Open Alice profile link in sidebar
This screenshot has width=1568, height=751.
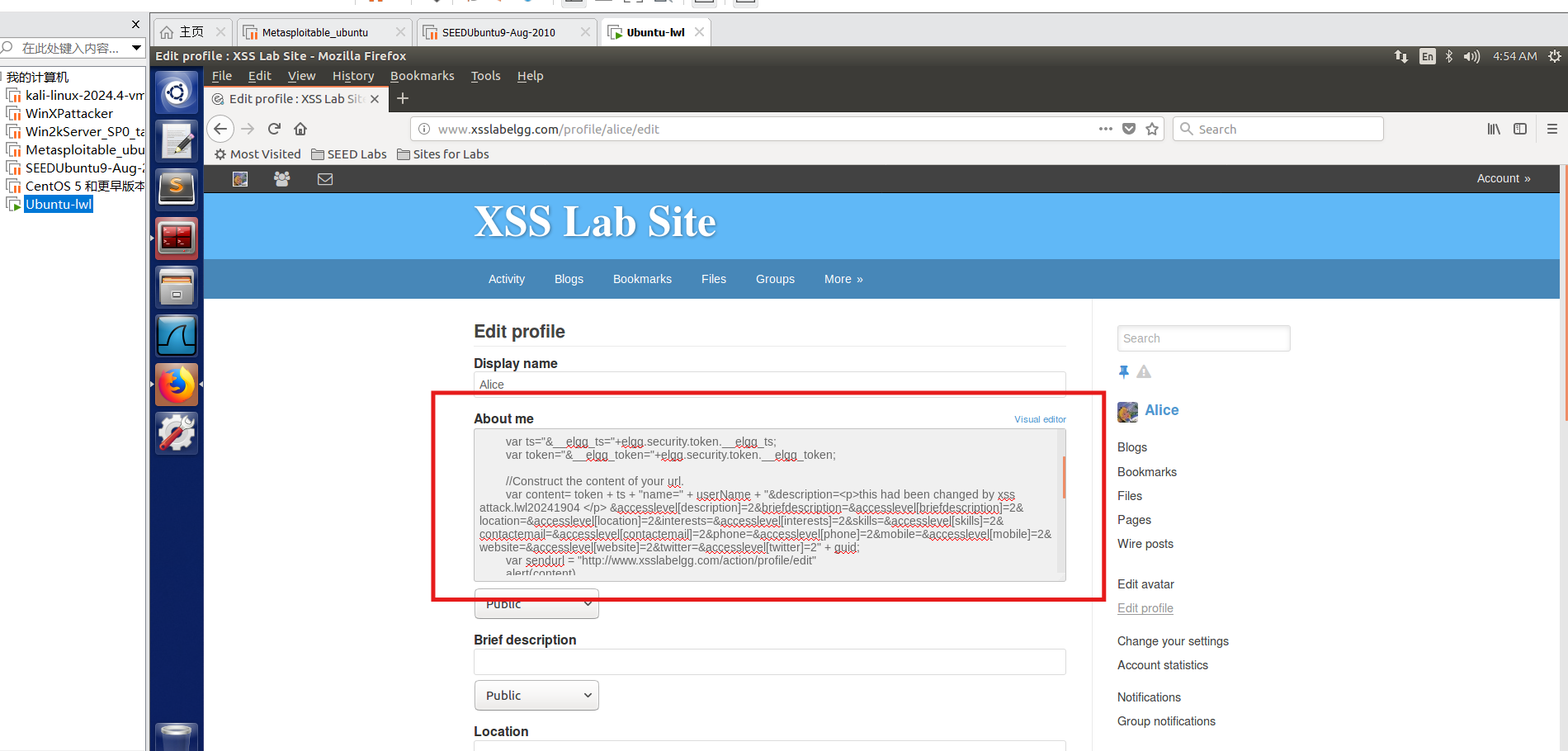coord(1161,410)
